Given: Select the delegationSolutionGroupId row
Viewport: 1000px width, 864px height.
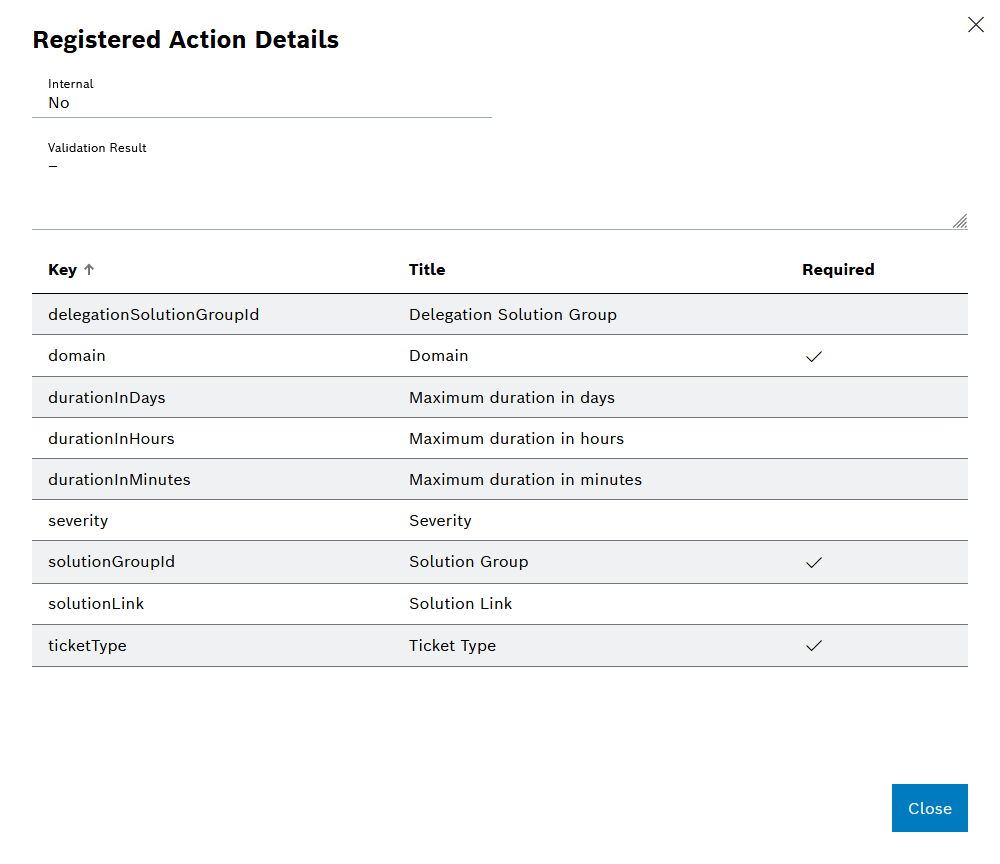Looking at the screenshot, I should [x=400, y=314].
